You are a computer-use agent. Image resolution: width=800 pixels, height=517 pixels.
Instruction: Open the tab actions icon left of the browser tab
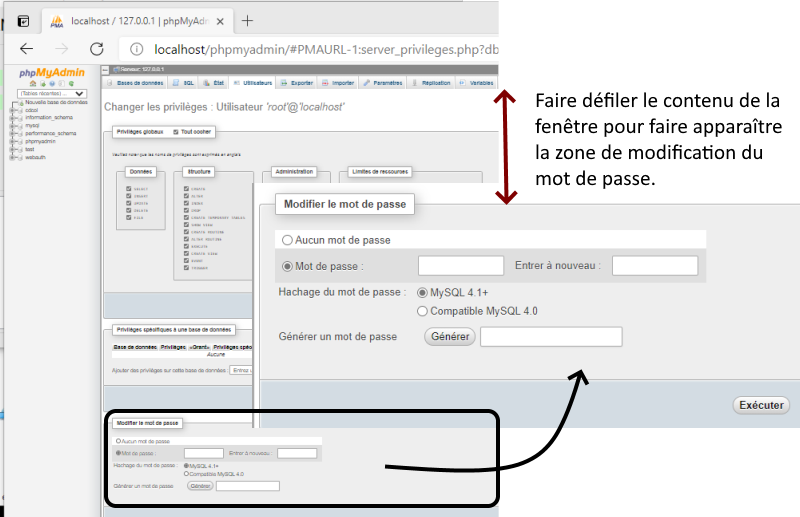point(23,21)
